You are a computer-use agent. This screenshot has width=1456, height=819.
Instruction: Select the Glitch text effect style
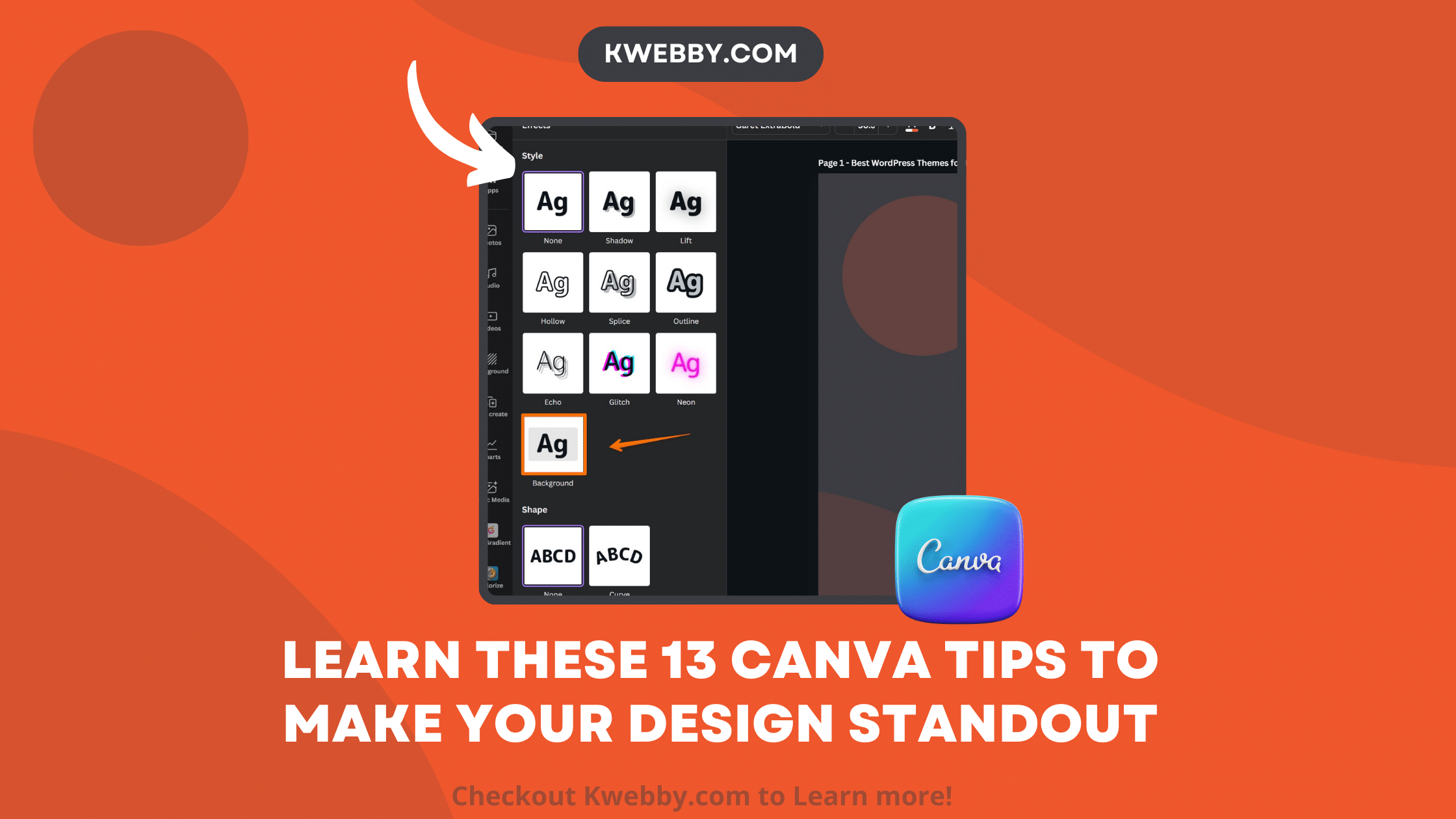(619, 363)
